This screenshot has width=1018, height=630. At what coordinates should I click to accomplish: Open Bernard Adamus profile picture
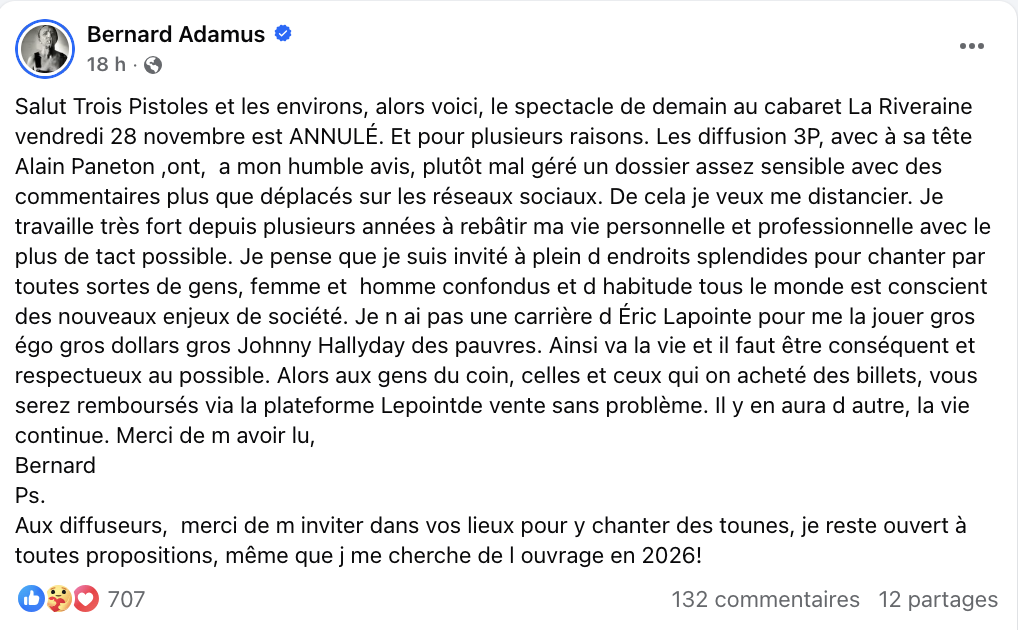pos(45,49)
